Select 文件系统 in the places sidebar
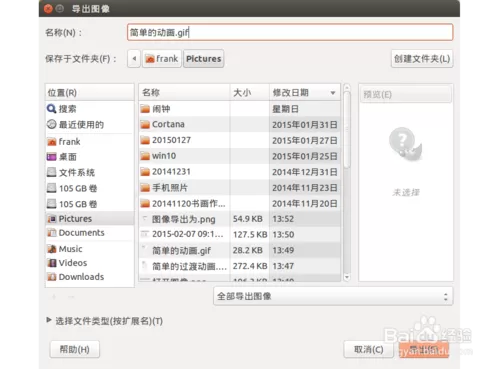The image size is (500, 369). coord(89,172)
